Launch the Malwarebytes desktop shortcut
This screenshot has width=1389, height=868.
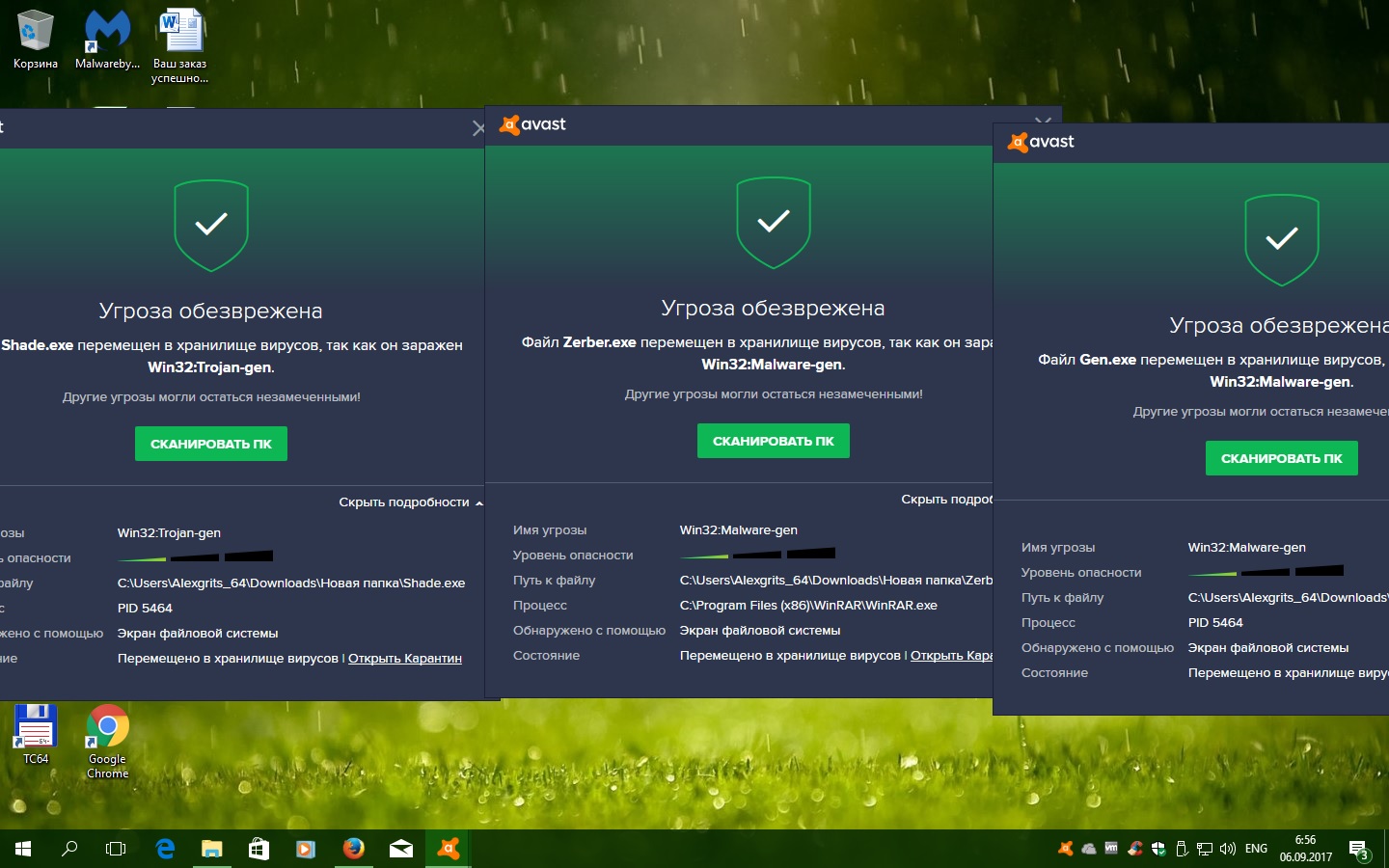pos(107,41)
